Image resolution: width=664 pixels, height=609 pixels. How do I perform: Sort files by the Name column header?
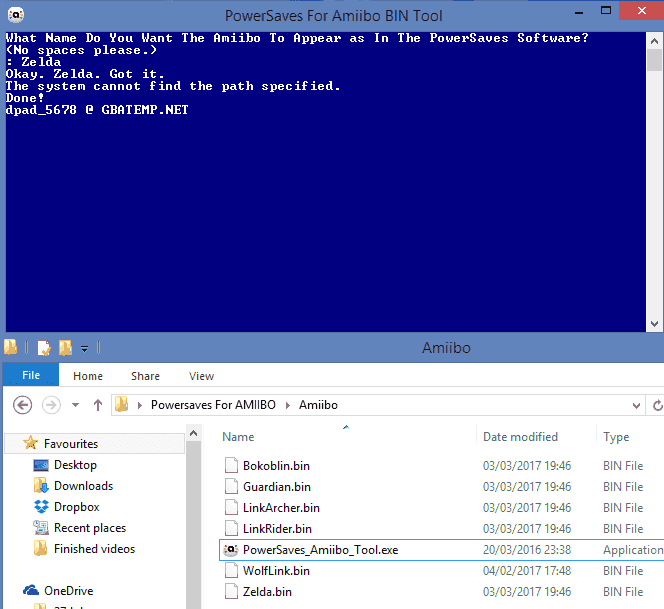[238, 437]
